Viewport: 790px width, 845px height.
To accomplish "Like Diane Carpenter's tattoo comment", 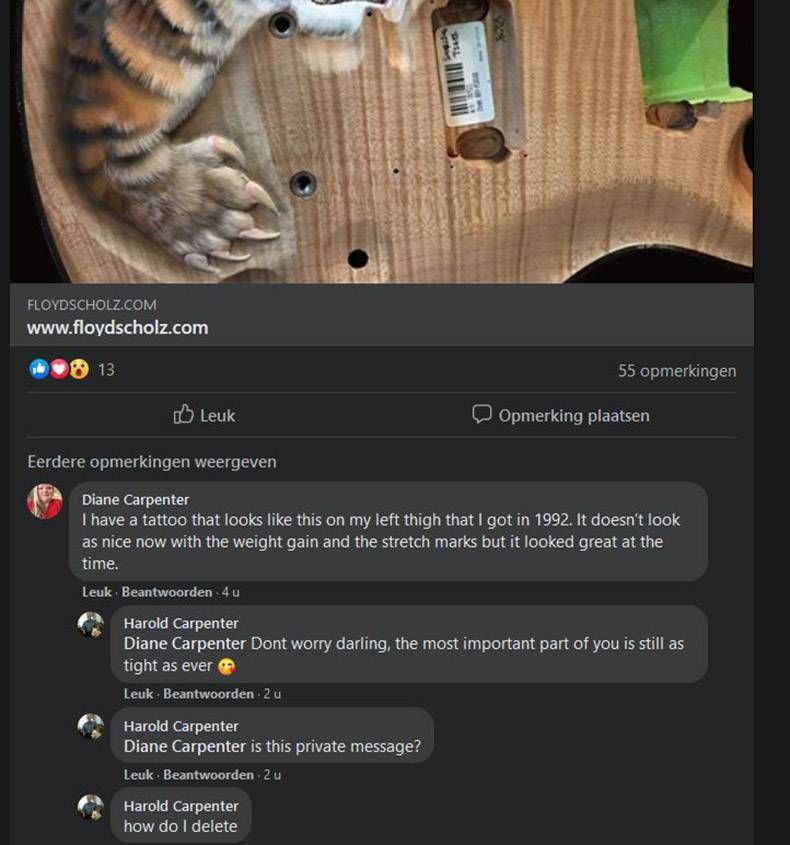I will (x=96, y=592).
